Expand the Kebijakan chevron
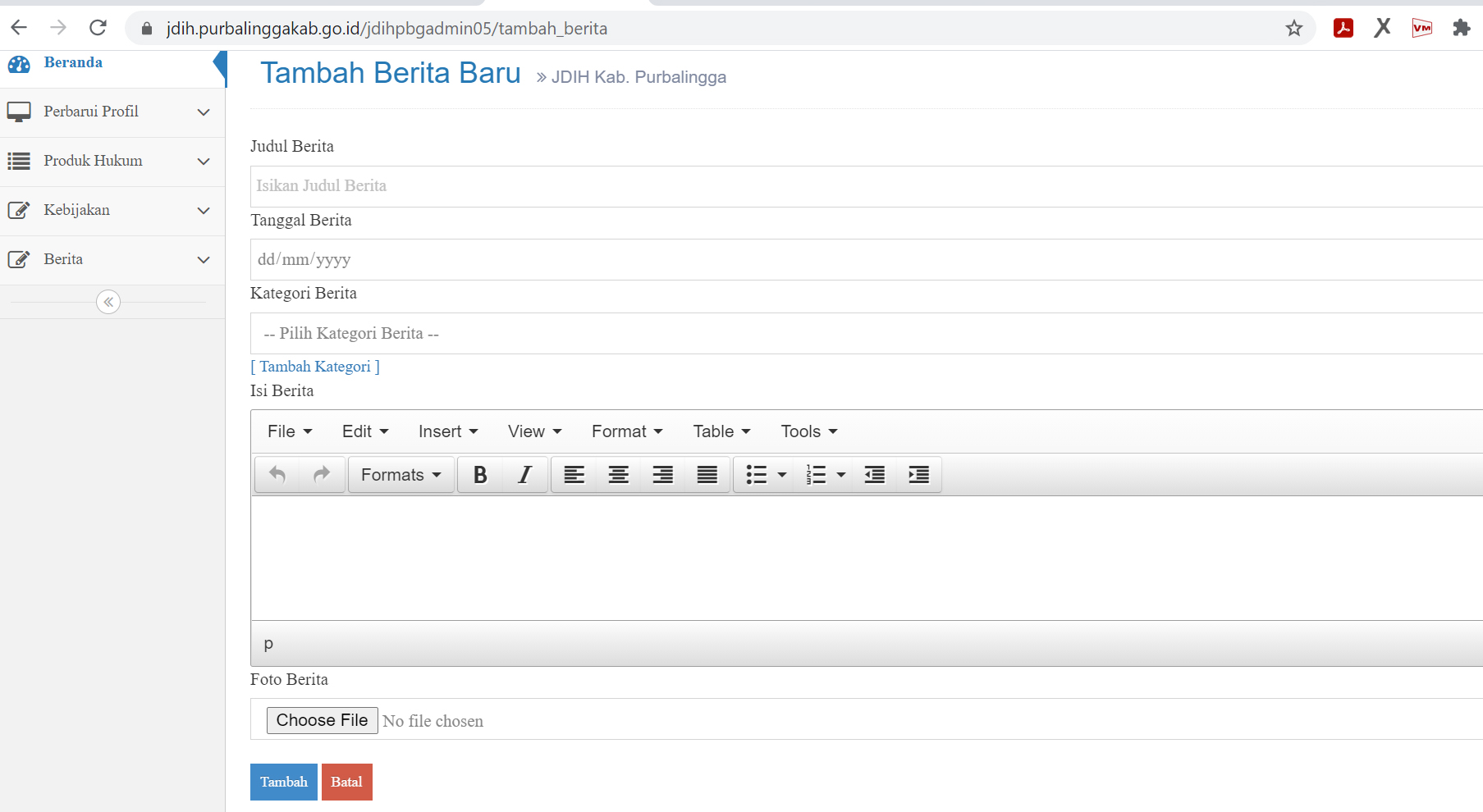1483x812 pixels. [x=204, y=211]
